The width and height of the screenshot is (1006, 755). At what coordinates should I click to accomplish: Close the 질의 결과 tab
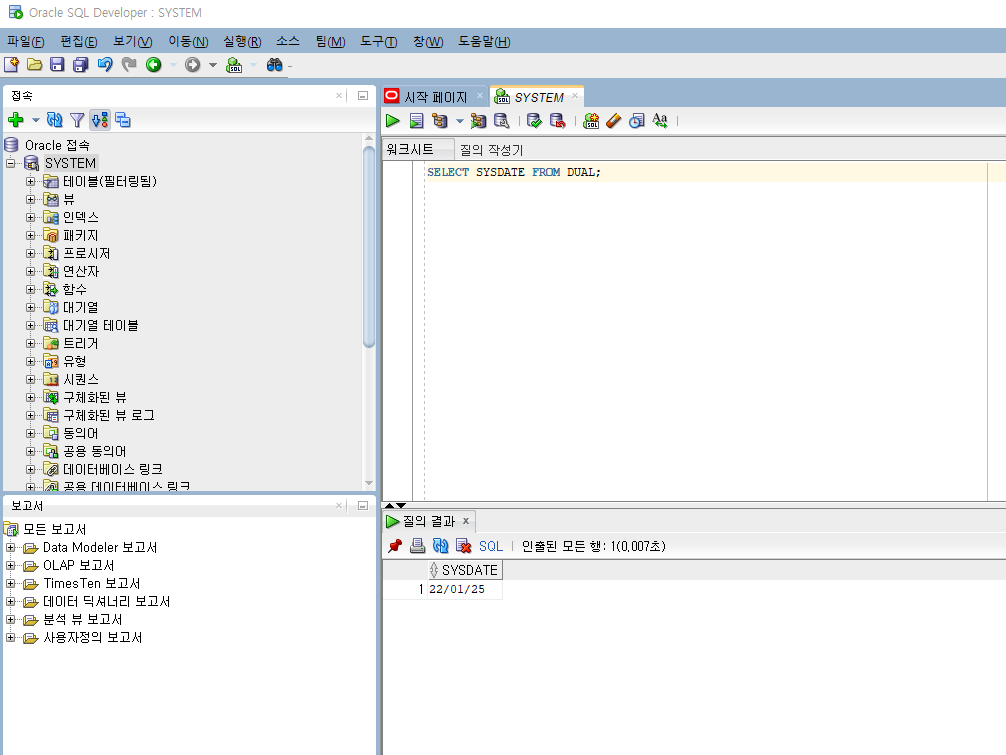466,521
